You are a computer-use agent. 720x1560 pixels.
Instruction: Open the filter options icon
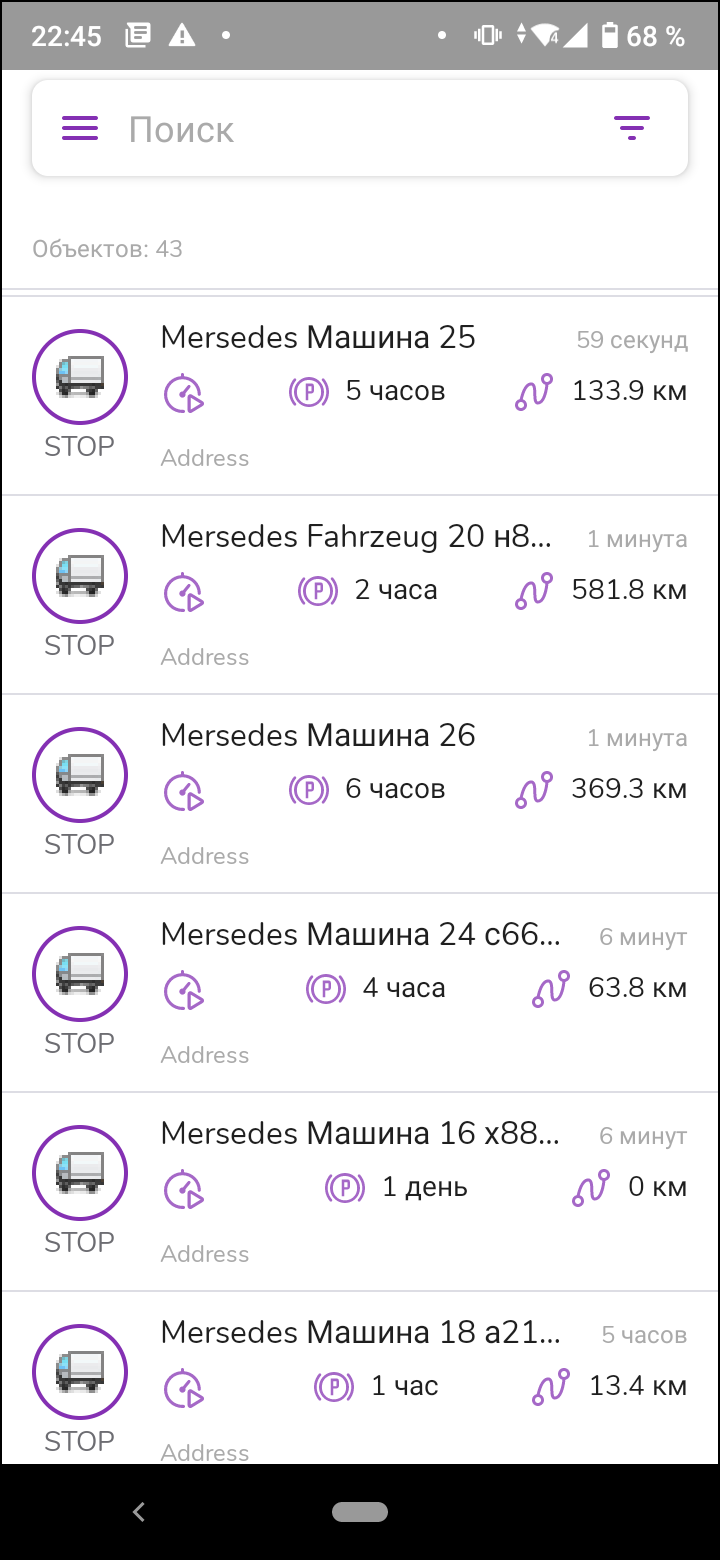coord(632,129)
